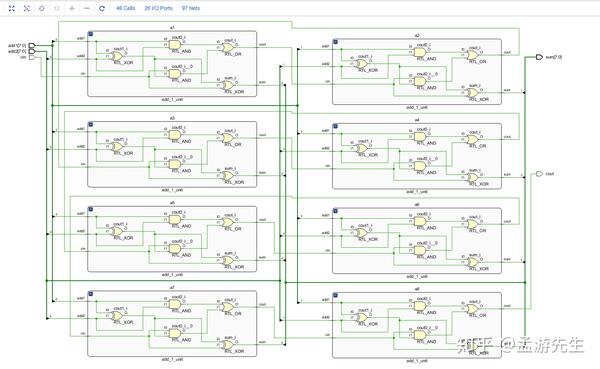Click the regenerate schematic refresh icon
The height and width of the screenshot is (369, 600).
102,8
